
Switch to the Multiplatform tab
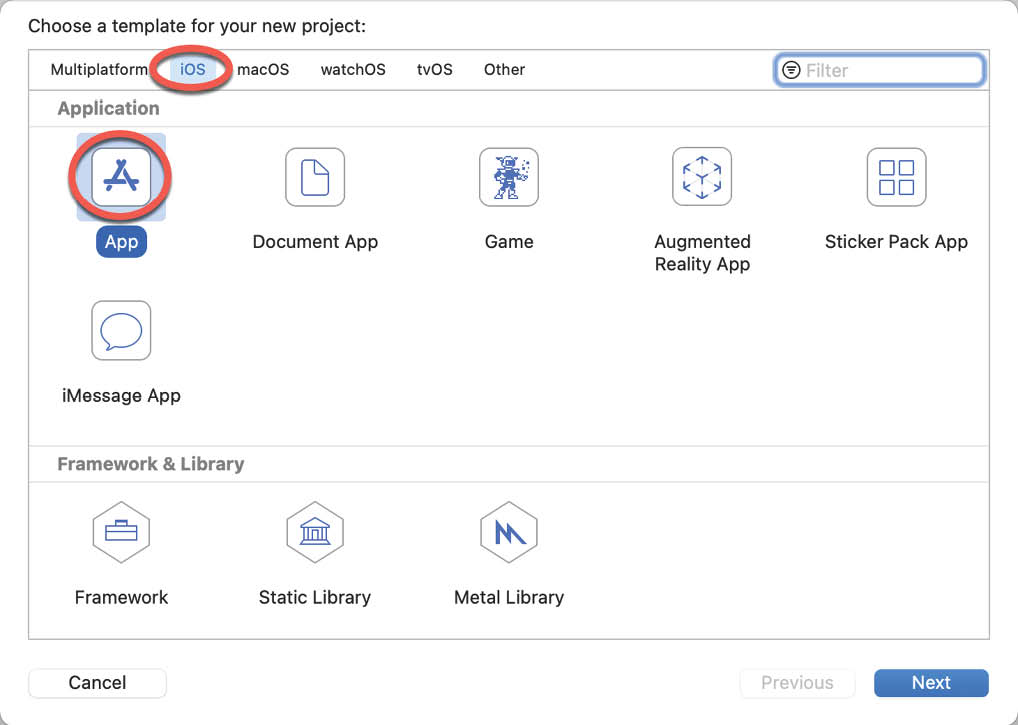point(99,69)
